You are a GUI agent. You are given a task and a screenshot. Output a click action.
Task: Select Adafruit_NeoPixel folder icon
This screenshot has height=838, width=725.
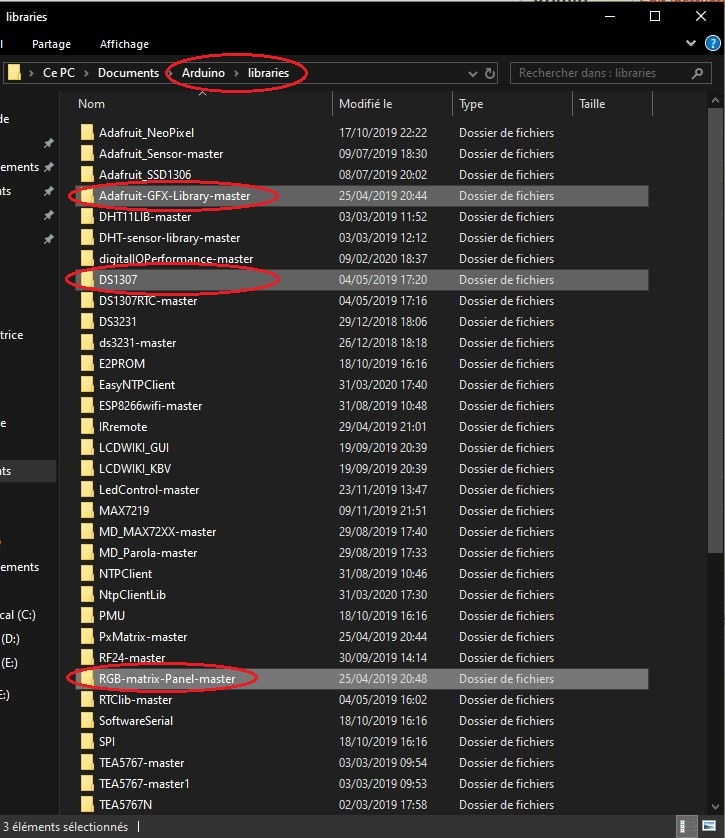point(87,133)
